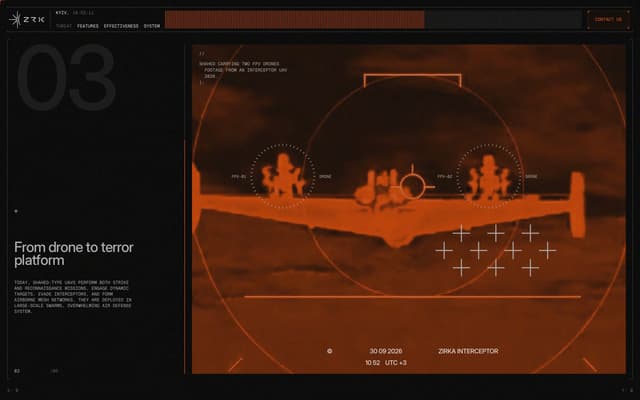Open the Threat nav item
640x400 pixels.
pyautogui.click(x=64, y=26)
